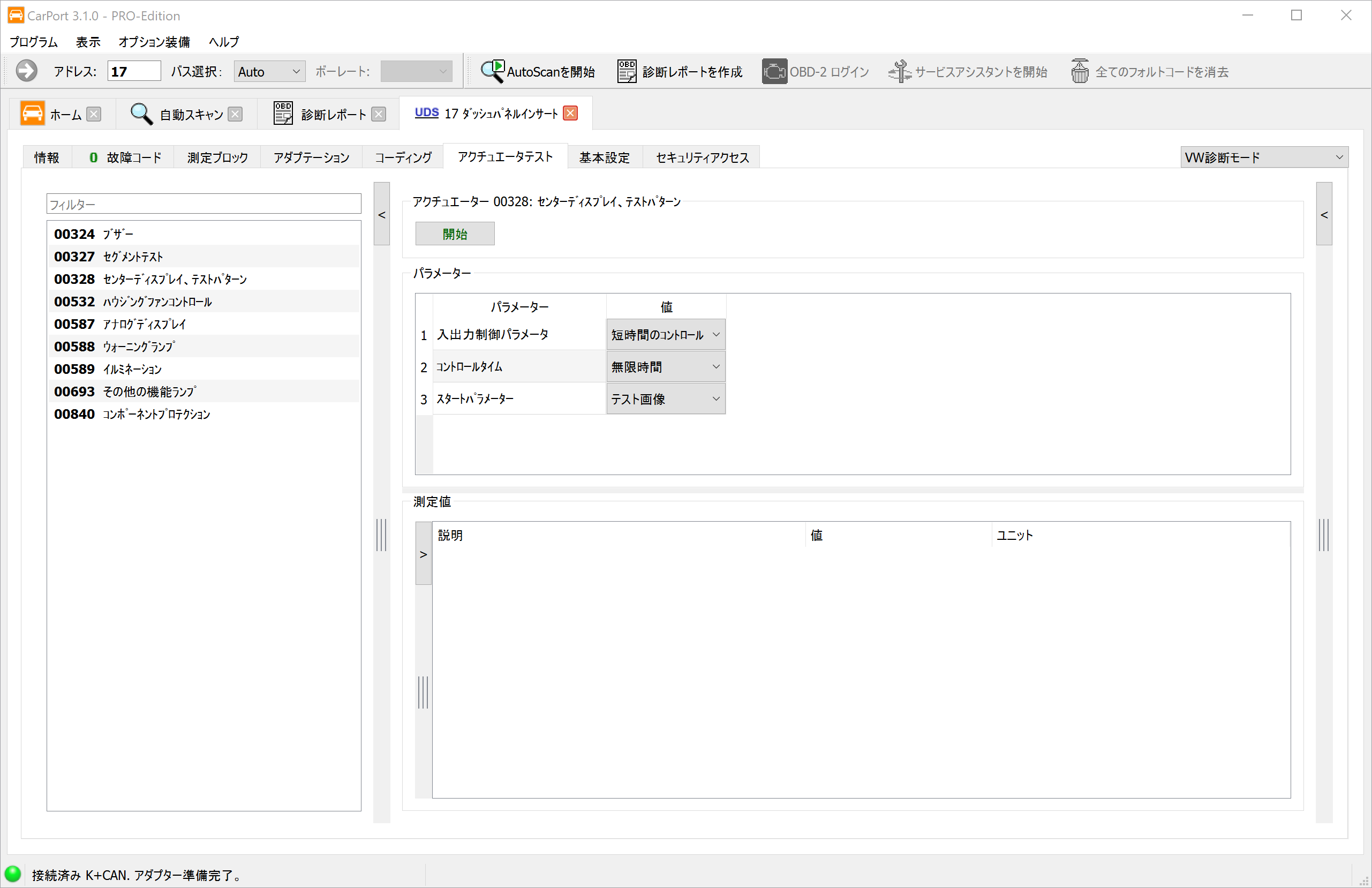Close the UDS 17 dashboard tab
This screenshot has height=888, width=1372.
[570, 113]
